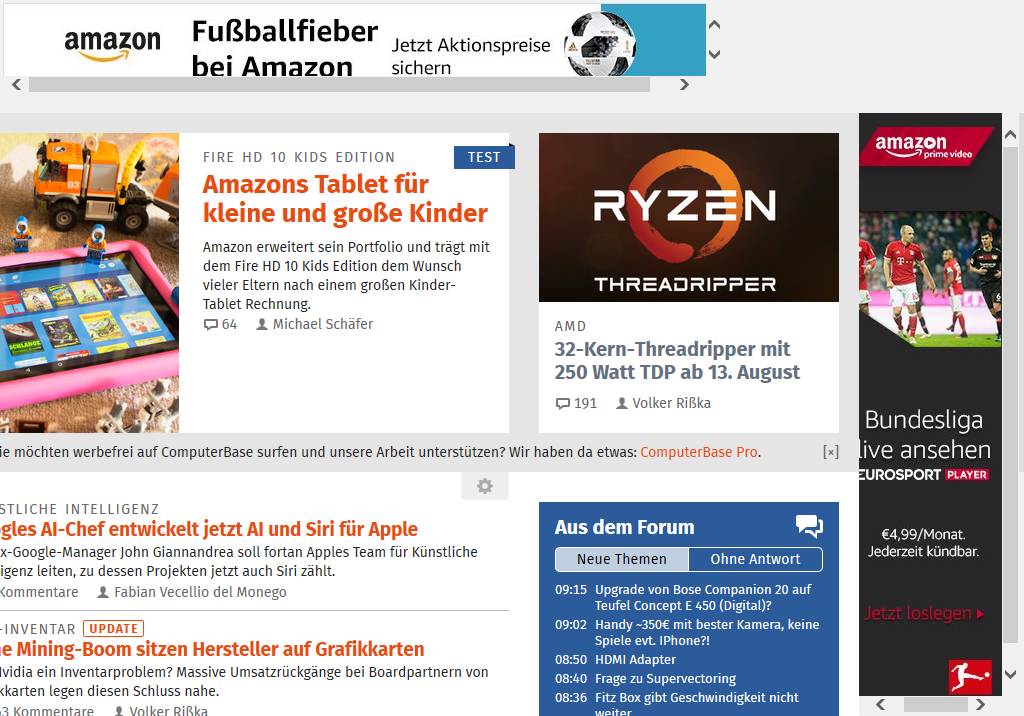Click Aus dem Forum heading
This screenshot has height=716, width=1024.
click(x=624, y=527)
